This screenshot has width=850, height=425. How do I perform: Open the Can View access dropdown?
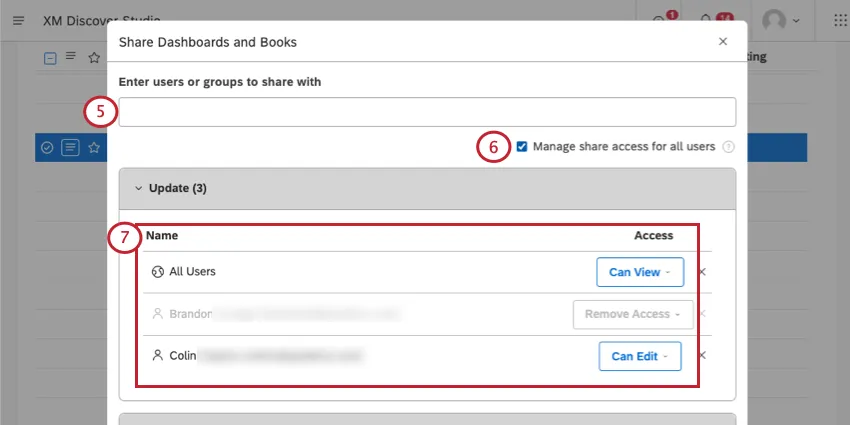pyautogui.click(x=639, y=272)
